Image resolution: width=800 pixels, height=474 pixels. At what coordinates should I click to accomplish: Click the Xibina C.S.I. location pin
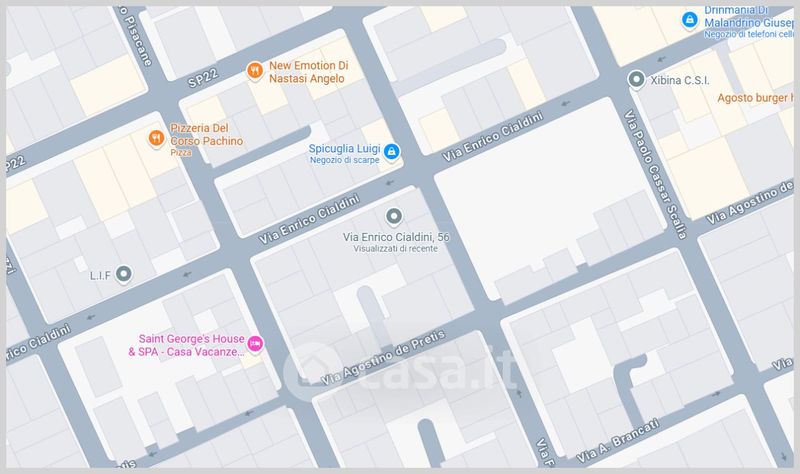click(636, 80)
